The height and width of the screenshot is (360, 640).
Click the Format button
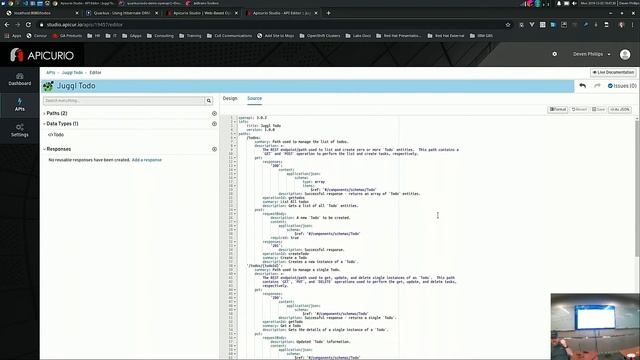click(x=558, y=109)
